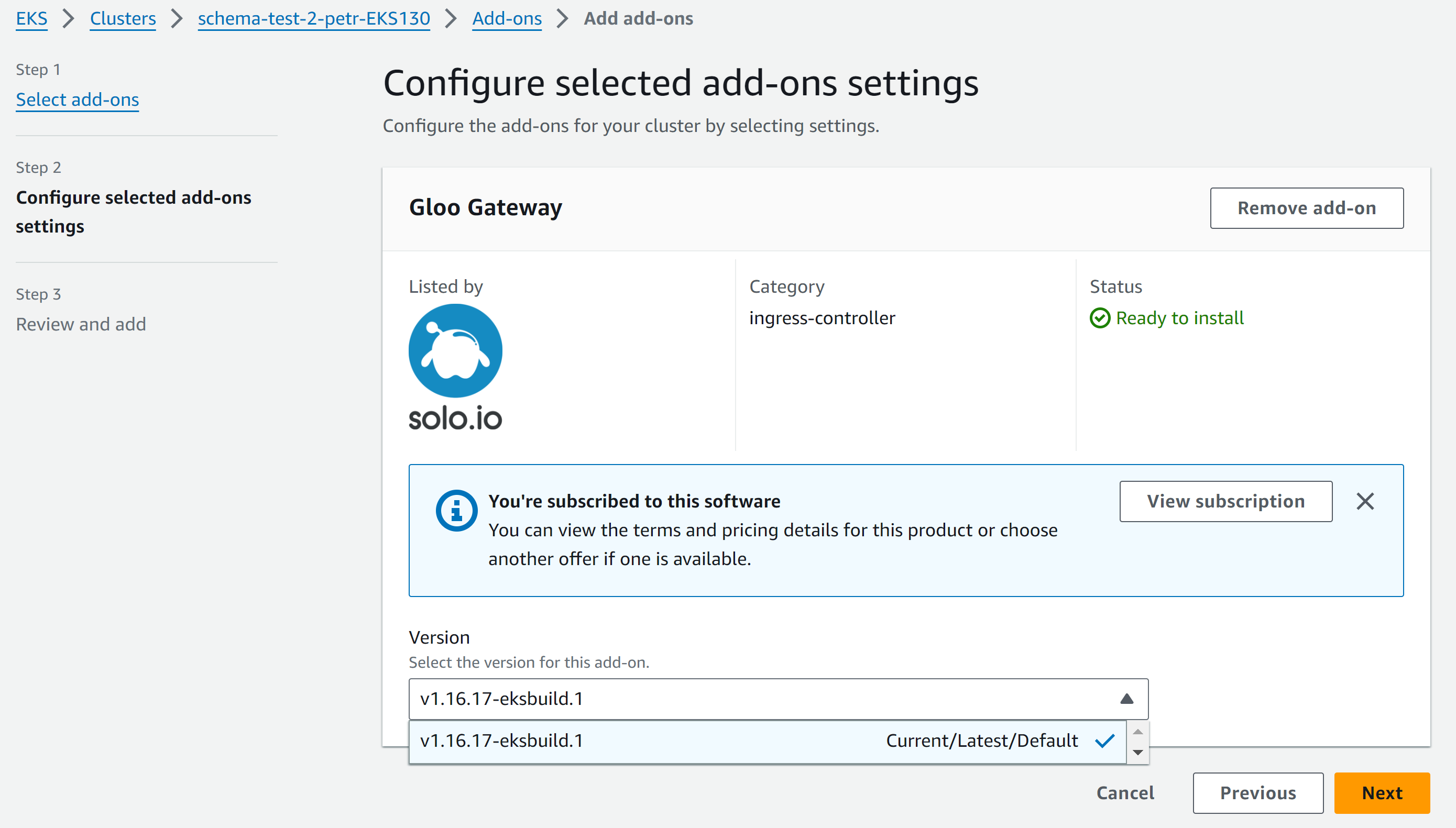The height and width of the screenshot is (828, 1456).
Task: Click the info icon in subscription banner
Action: pos(456,510)
